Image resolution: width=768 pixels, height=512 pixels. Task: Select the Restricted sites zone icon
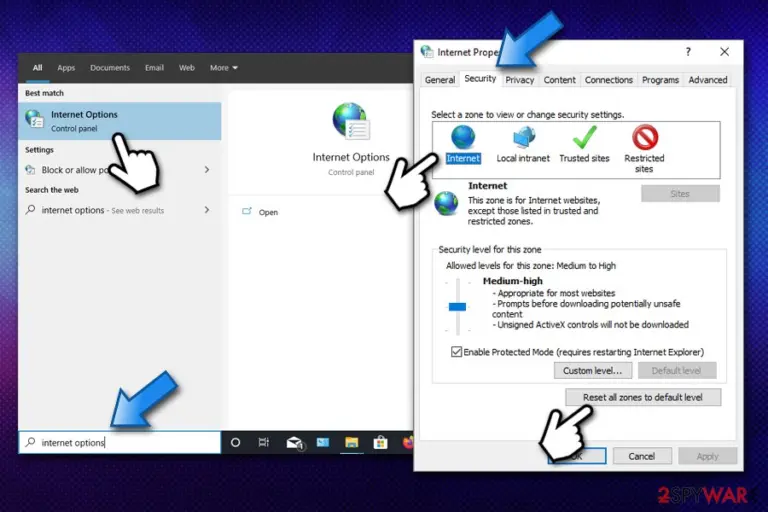[x=645, y=137]
